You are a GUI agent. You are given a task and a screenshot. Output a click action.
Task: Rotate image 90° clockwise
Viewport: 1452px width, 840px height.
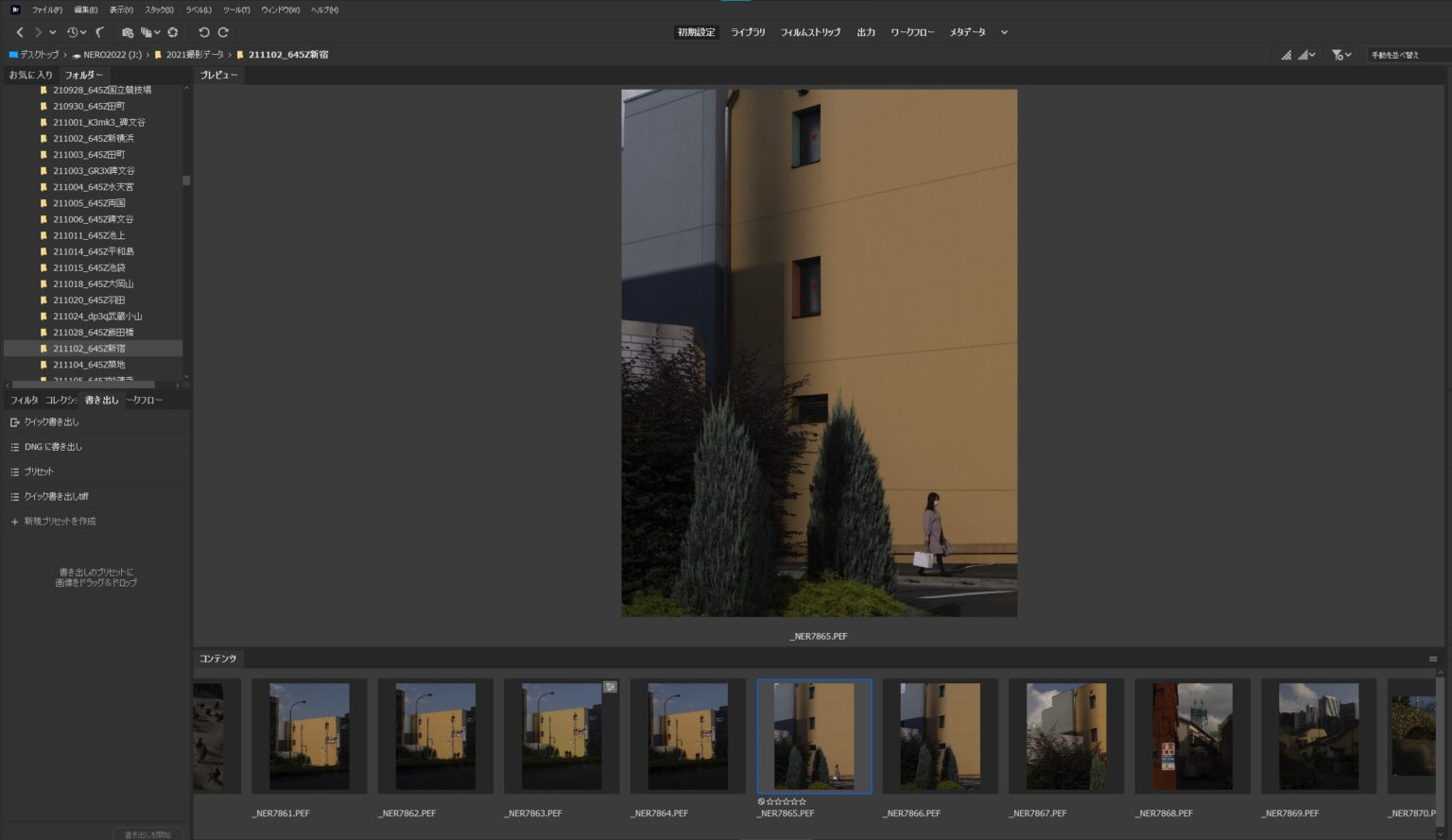pyautogui.click(x=223, y=32)
